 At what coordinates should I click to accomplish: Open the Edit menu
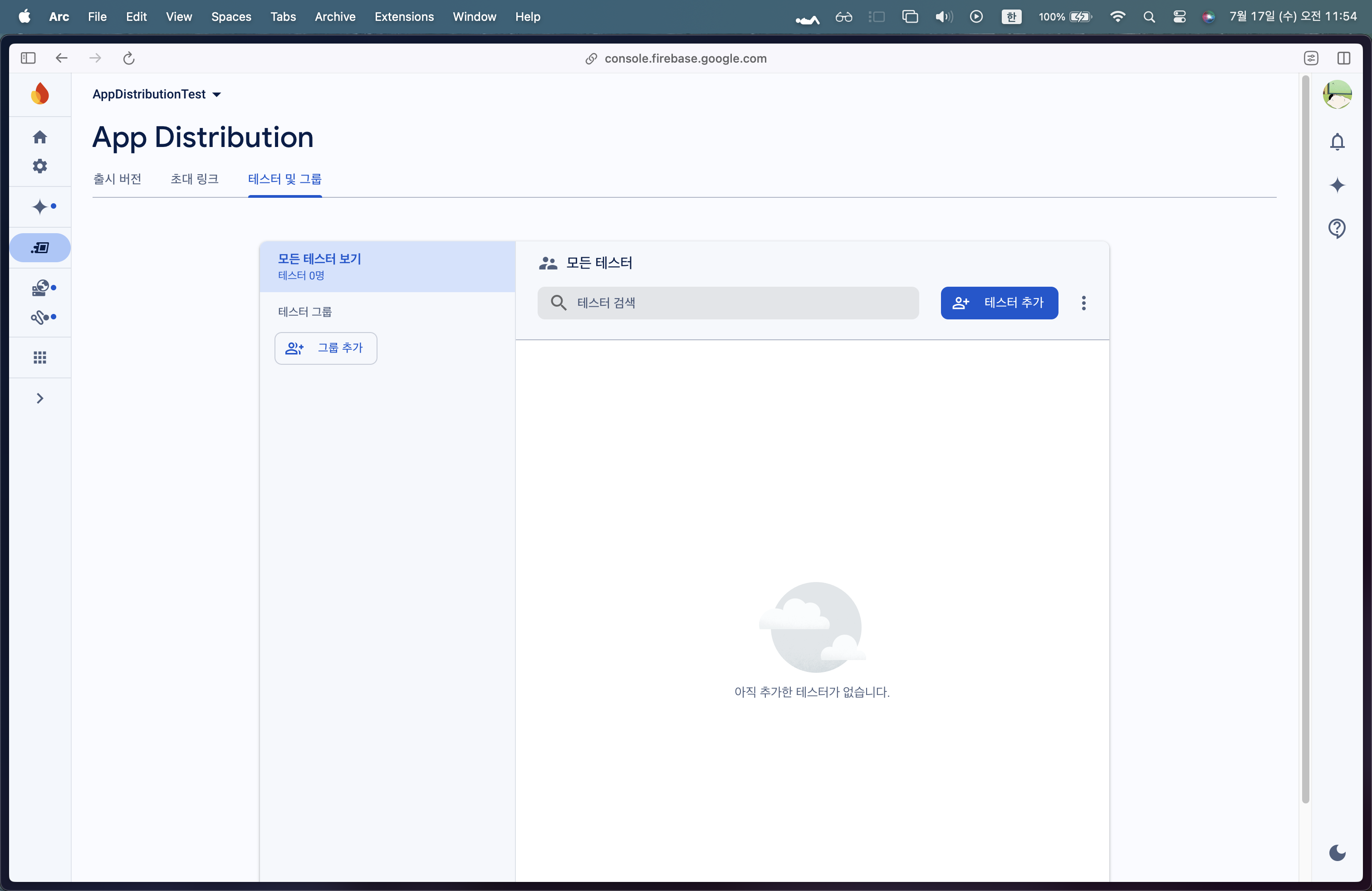136,17
